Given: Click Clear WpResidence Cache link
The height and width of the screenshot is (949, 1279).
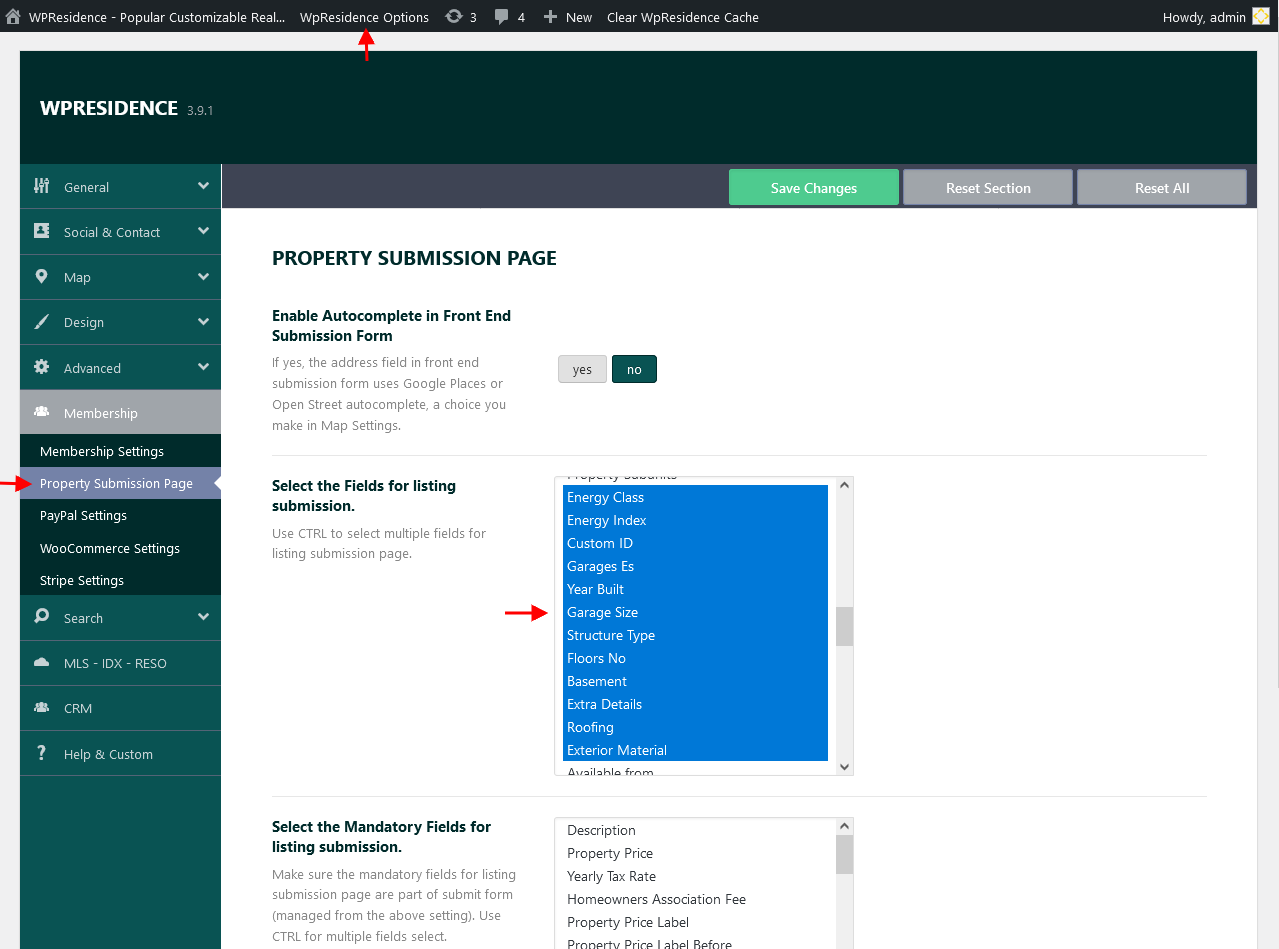Looking at the screenshot, I should [683, 17].
